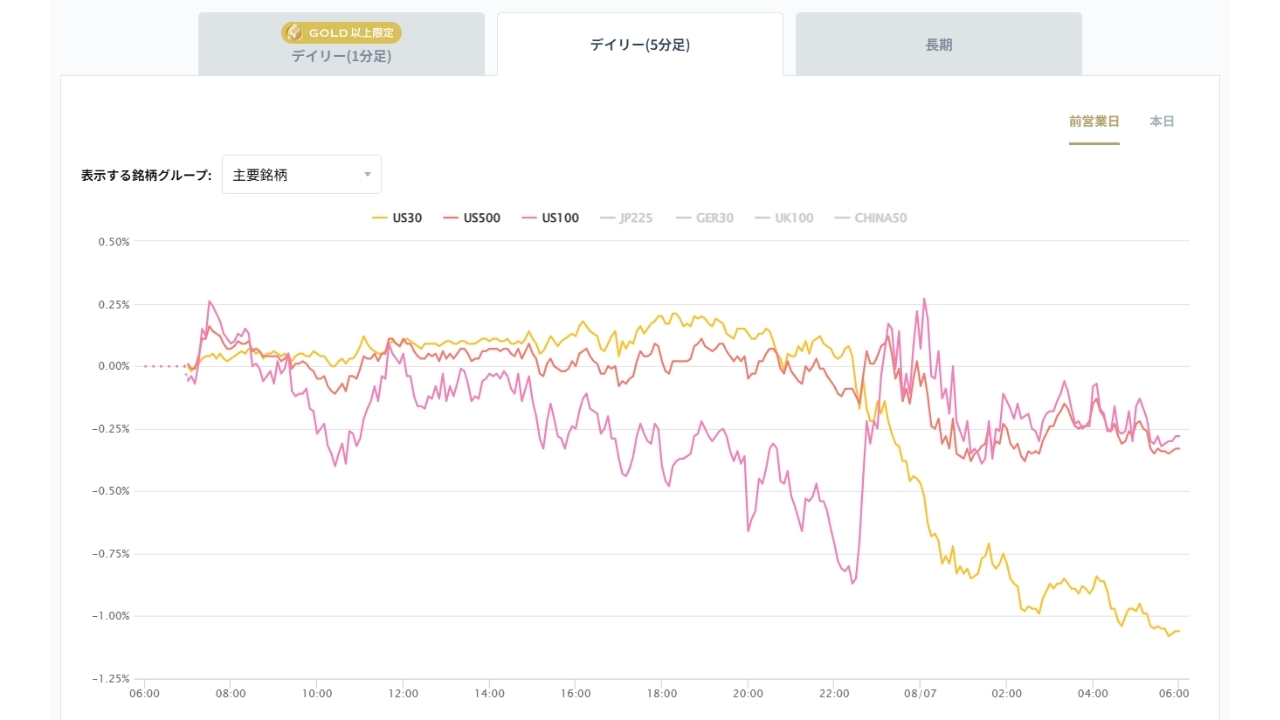Open the 主要銘柄 group dropdown
Image resolution: width=1280 pixels, height=720 pixels.
[x=302, y=175]
